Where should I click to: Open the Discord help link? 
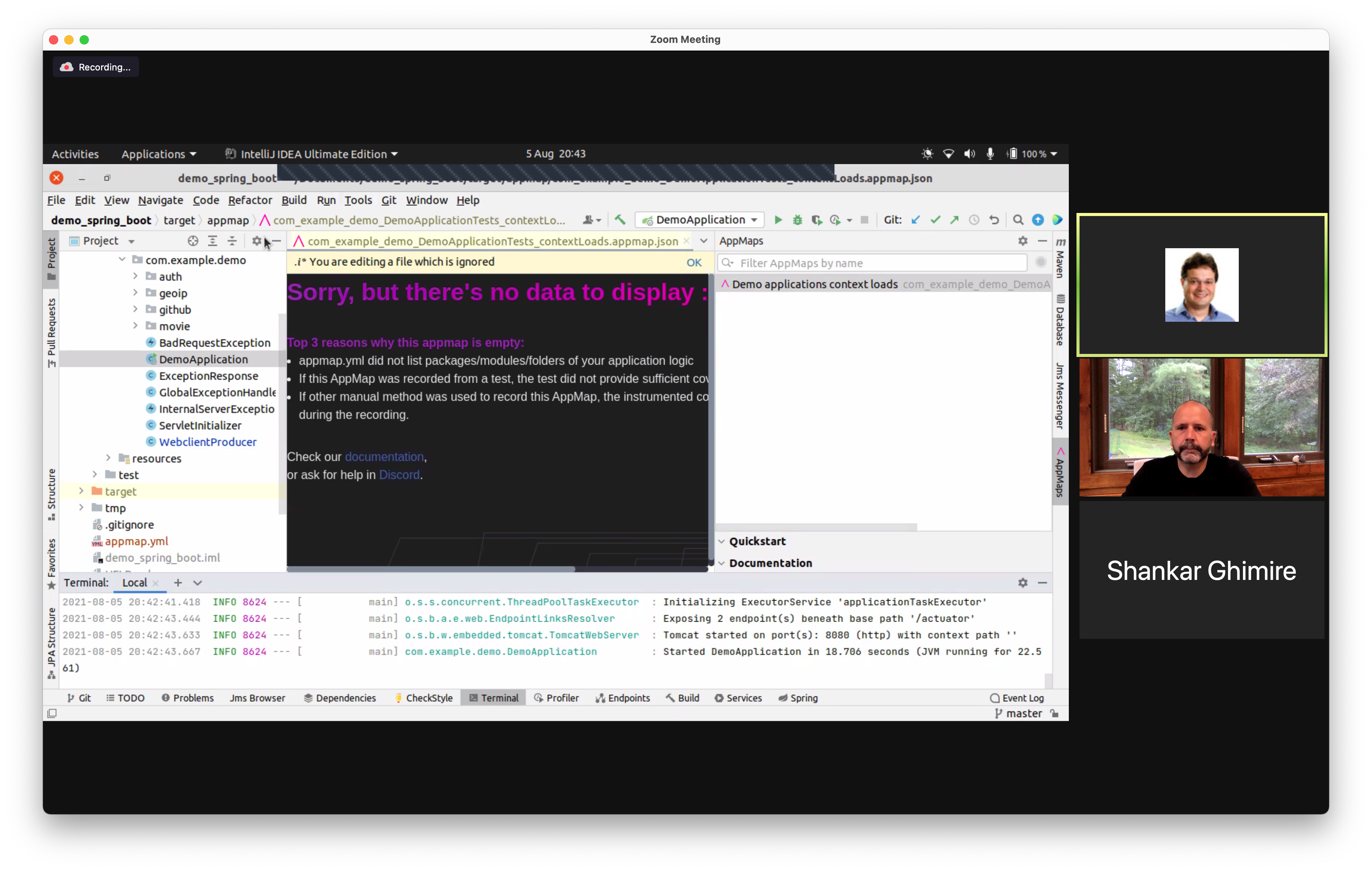click(x=399, y=475)
